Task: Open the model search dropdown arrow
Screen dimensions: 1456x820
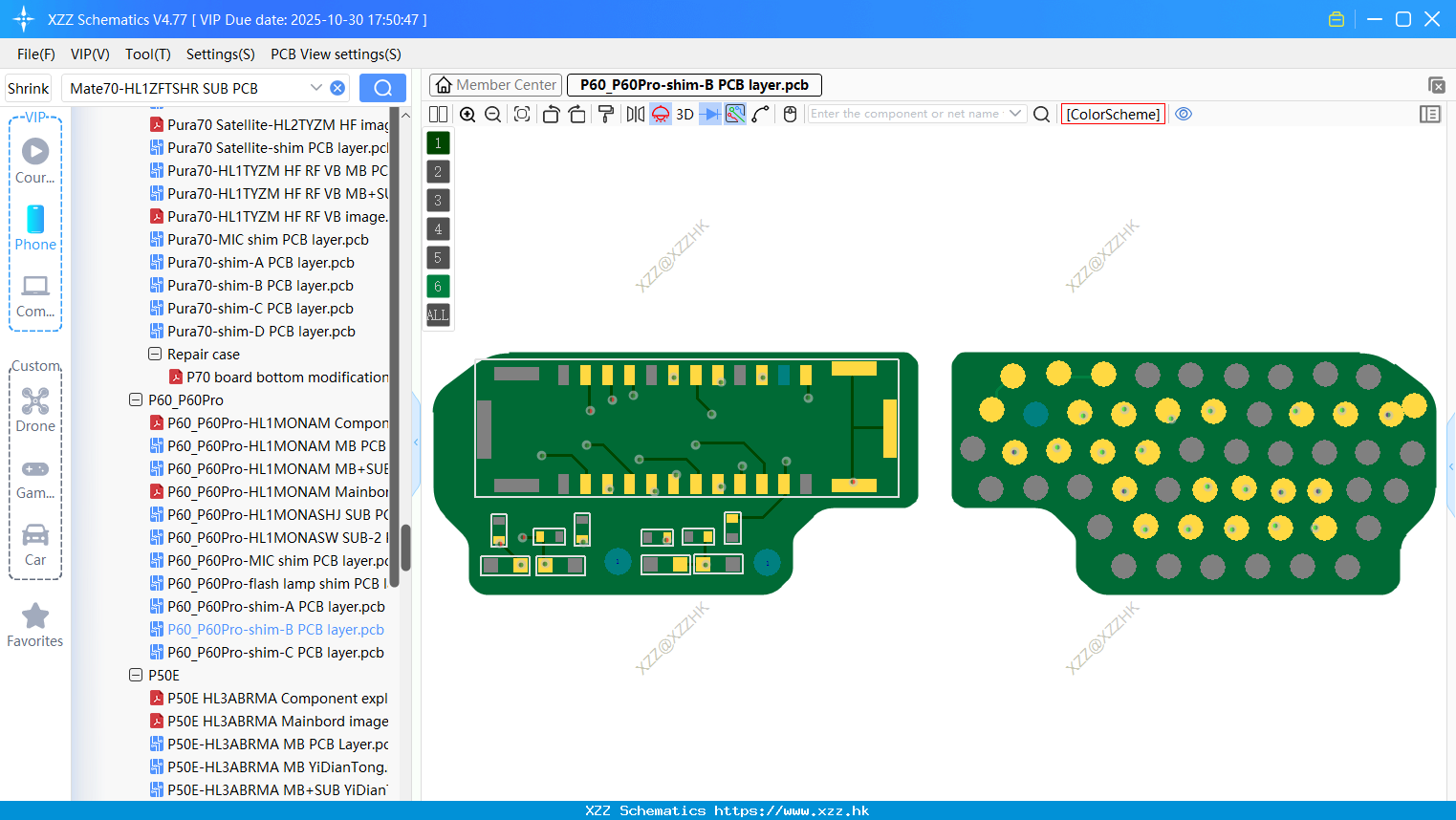Action: 316,88
